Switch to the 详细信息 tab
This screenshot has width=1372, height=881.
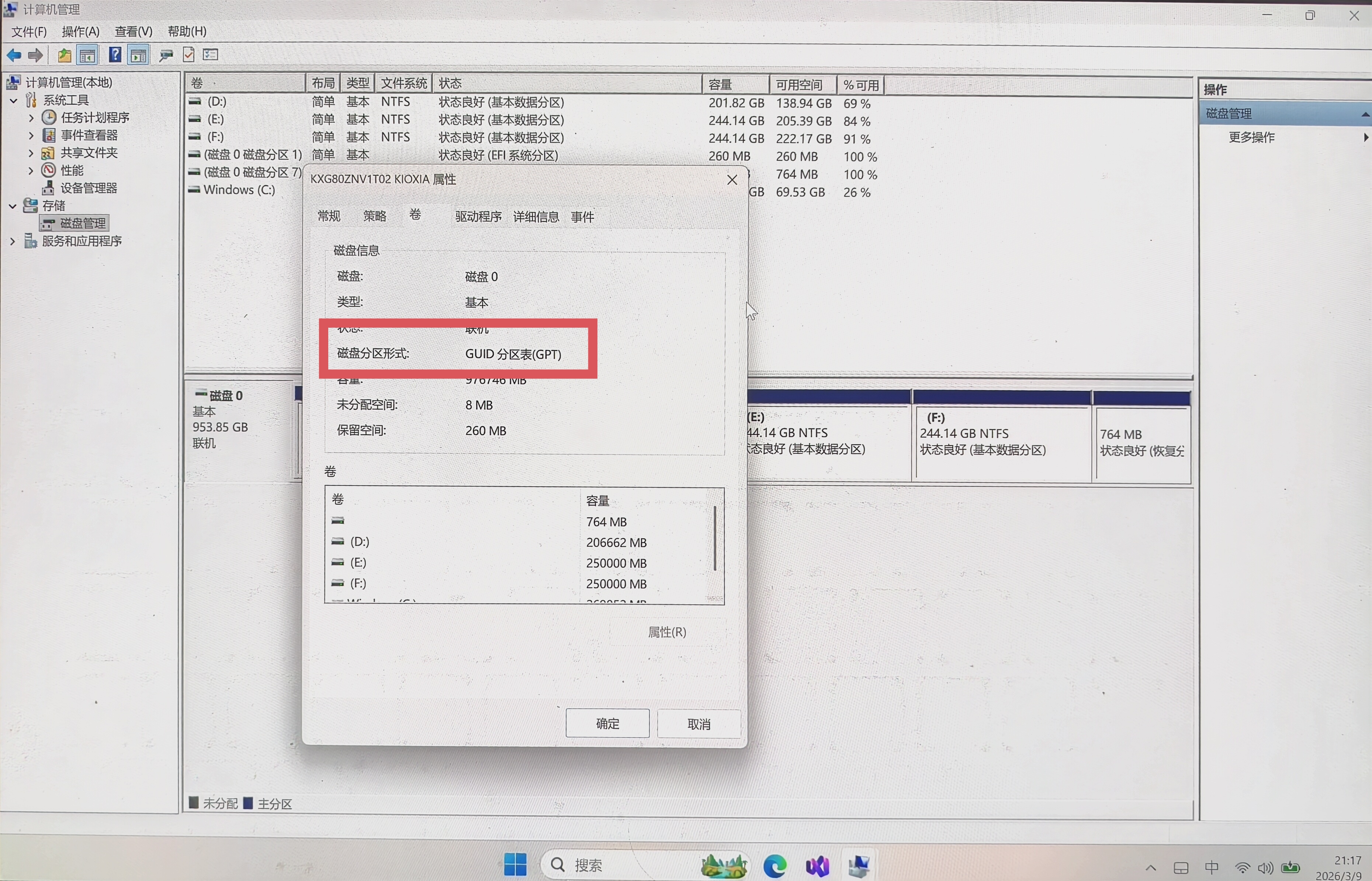[x=536, y=217]
